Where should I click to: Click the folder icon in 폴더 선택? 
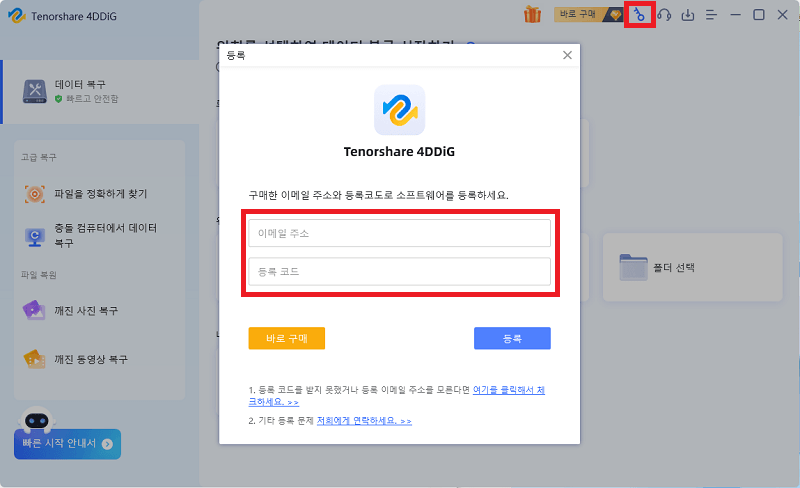click(633, 267)
